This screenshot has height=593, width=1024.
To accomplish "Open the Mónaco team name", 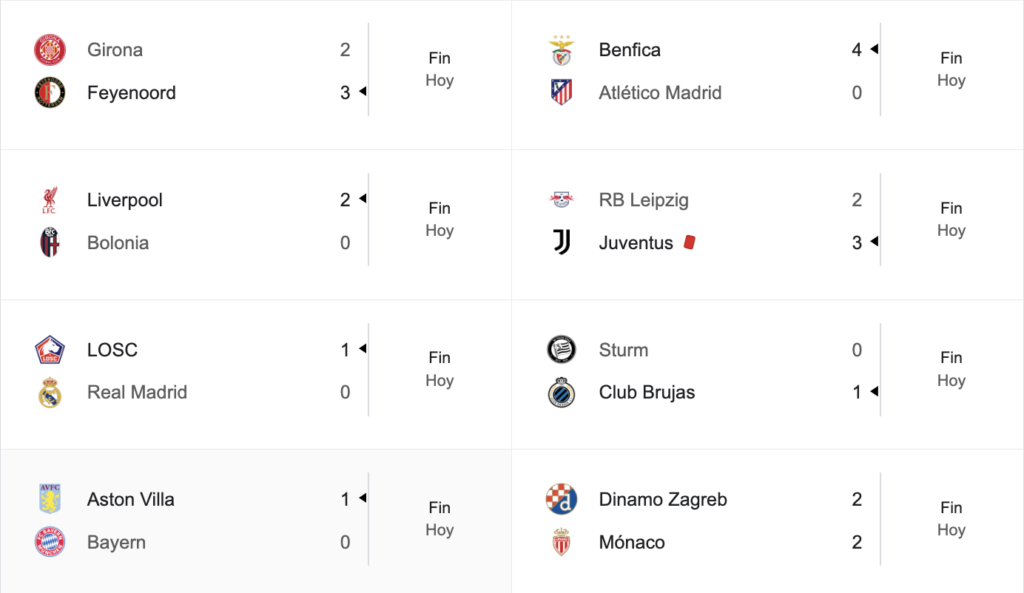I will click(x=632, y=542).
